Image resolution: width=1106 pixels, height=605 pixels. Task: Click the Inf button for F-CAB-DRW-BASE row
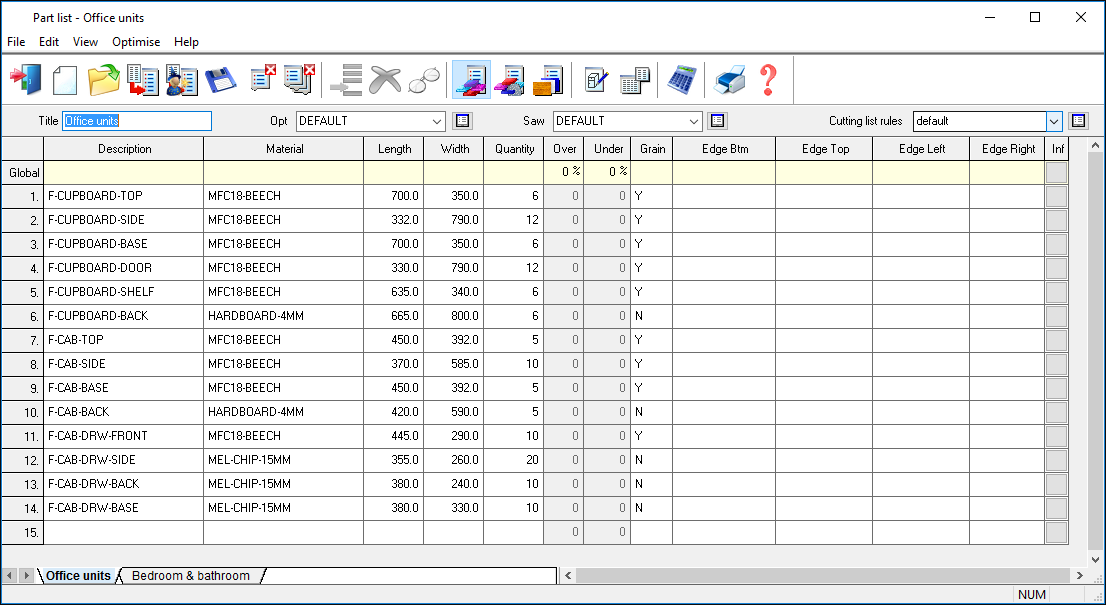click(x=1056, y=508)
